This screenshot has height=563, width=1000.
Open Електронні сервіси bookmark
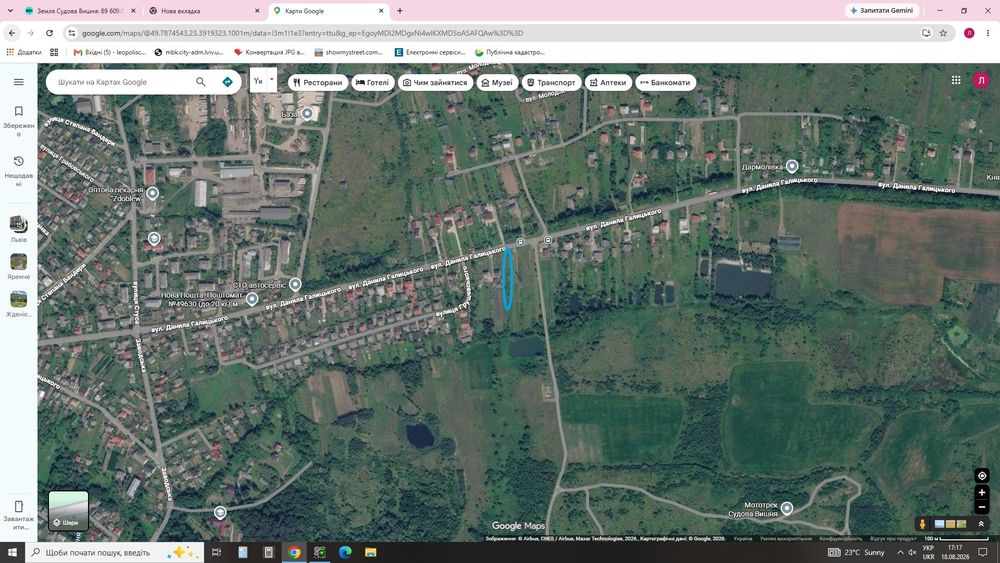pos(430,52)
